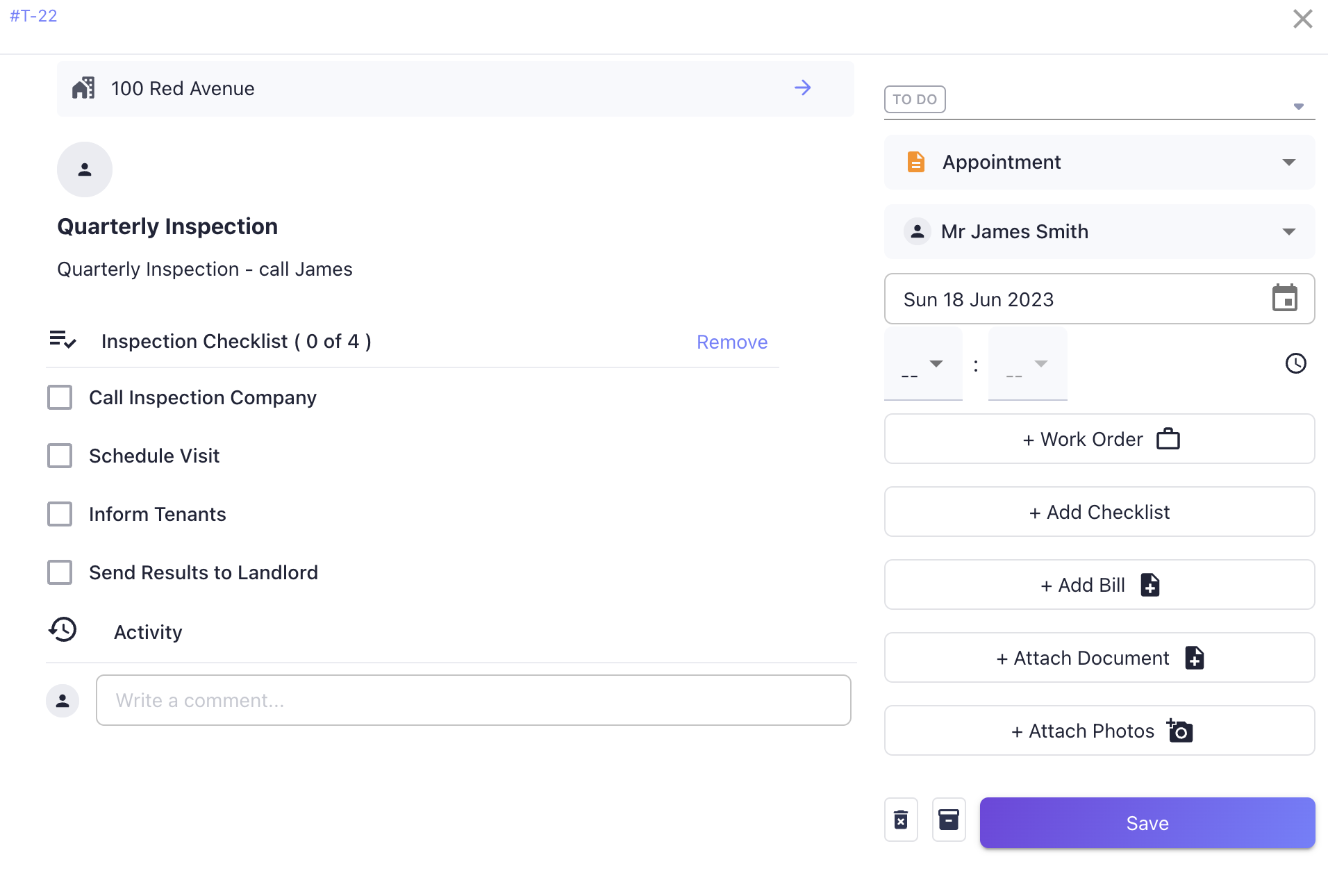
Task: Click the clock icon beside the time fields
Action: coord(1296,363)
